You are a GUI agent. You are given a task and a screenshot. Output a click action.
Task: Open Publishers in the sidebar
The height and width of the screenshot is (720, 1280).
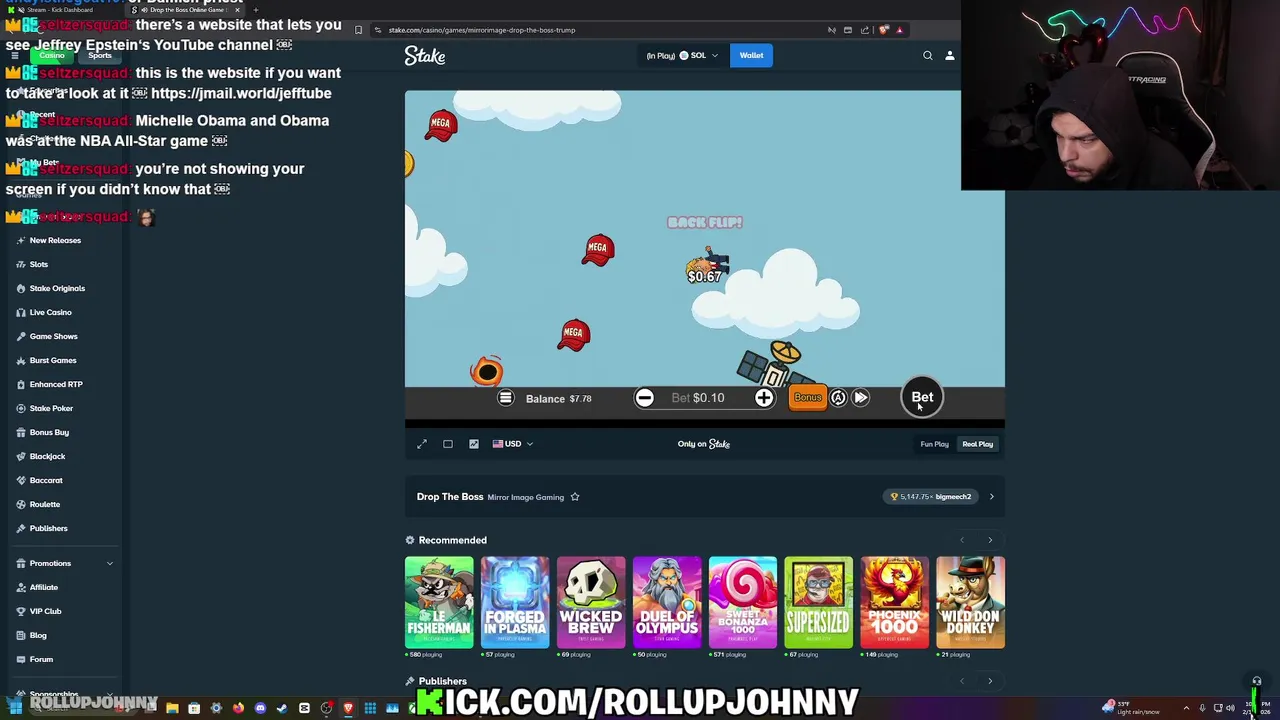63,528
